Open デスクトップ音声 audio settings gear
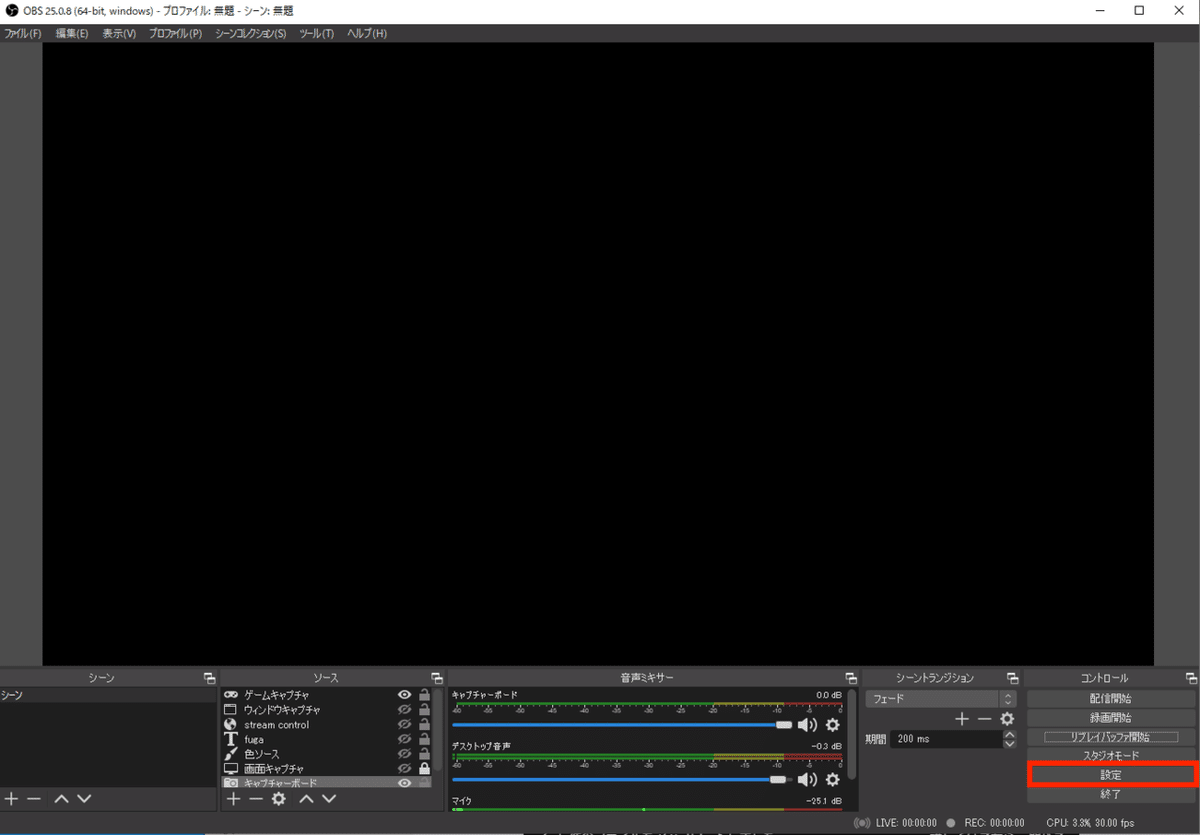Viewport: 1200px width, 835px height. click(x=832, y=779)
